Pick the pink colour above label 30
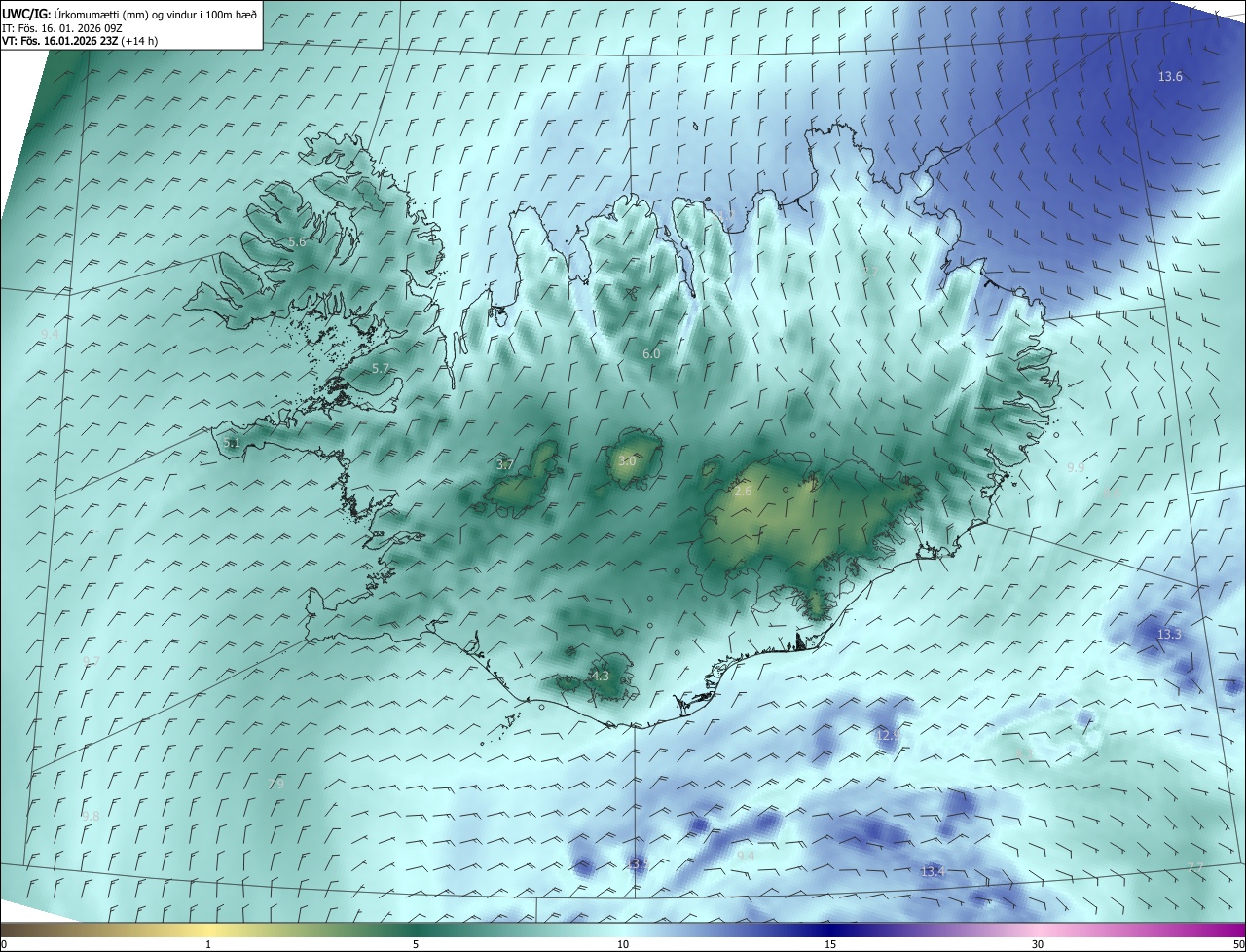The width and height of the screenshot is (1246, 952). (x=1038, y=931)
